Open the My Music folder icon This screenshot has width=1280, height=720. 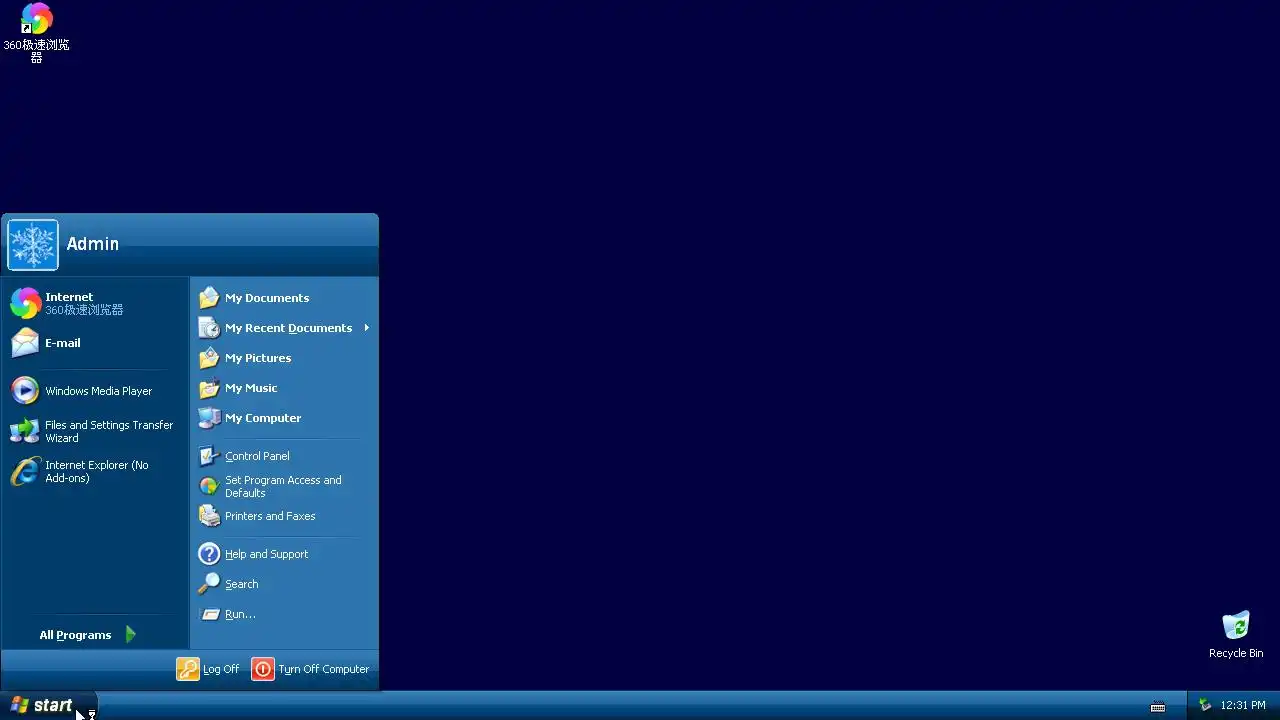pyautogui.click(x=209, y=388)
